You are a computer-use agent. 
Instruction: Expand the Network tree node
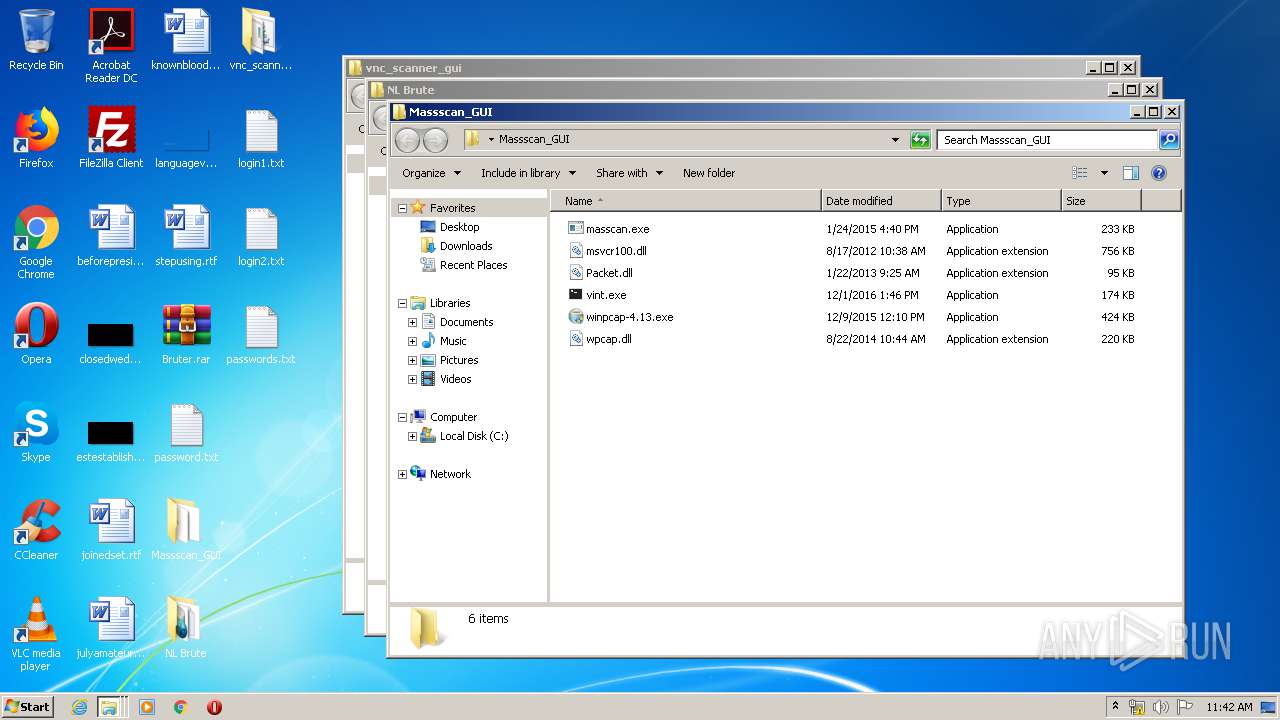pyautogui.click(x=402, y=474)
